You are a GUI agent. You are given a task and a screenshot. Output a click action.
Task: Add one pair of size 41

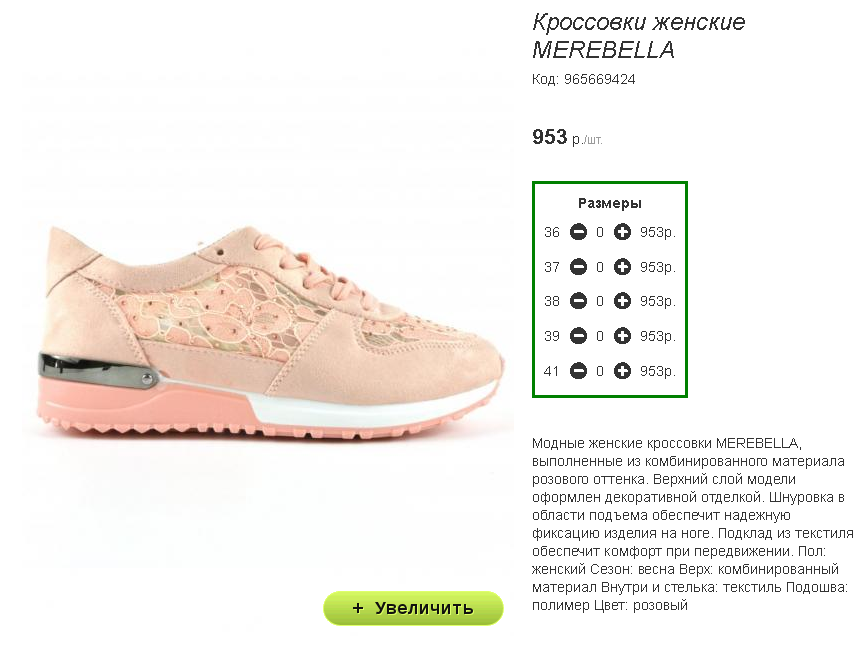tap(622, 371)
